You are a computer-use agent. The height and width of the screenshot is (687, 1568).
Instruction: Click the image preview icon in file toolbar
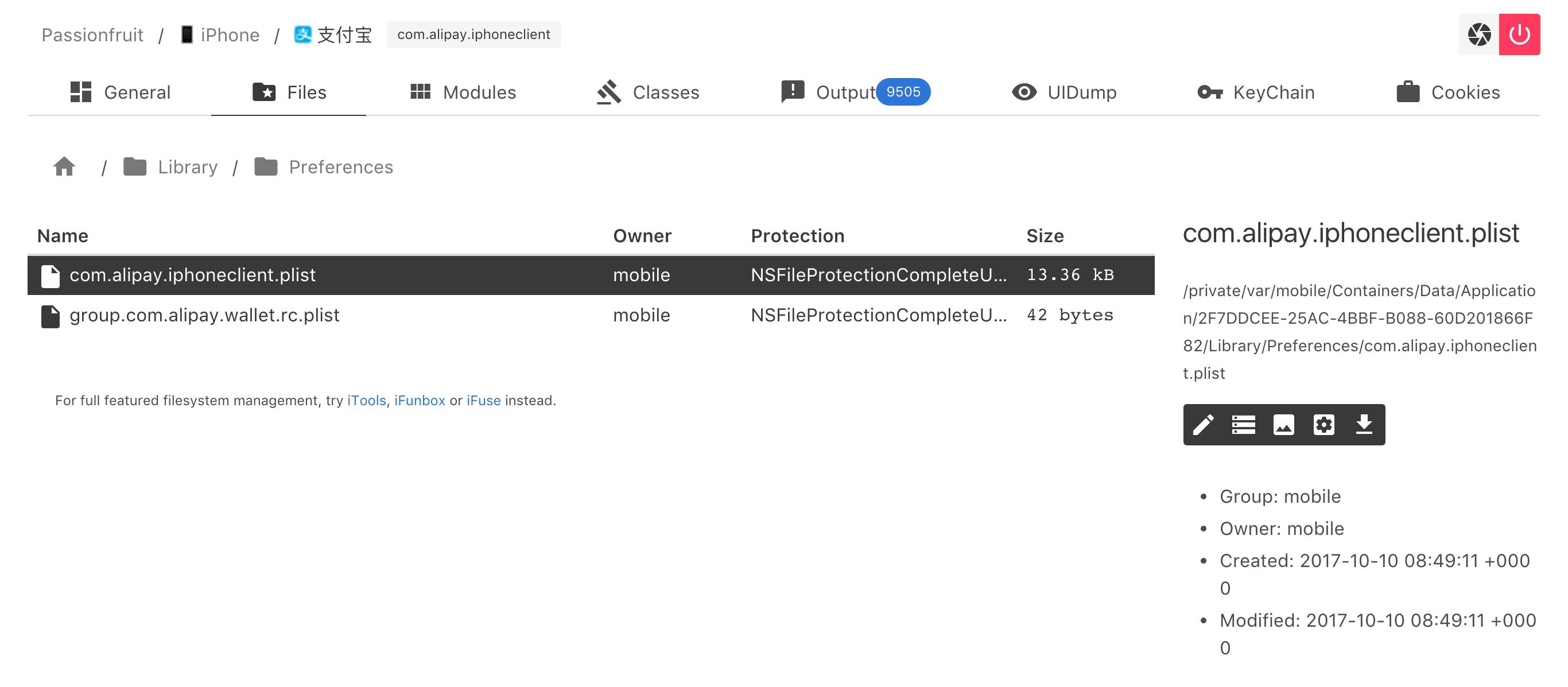coord(1283,425)
